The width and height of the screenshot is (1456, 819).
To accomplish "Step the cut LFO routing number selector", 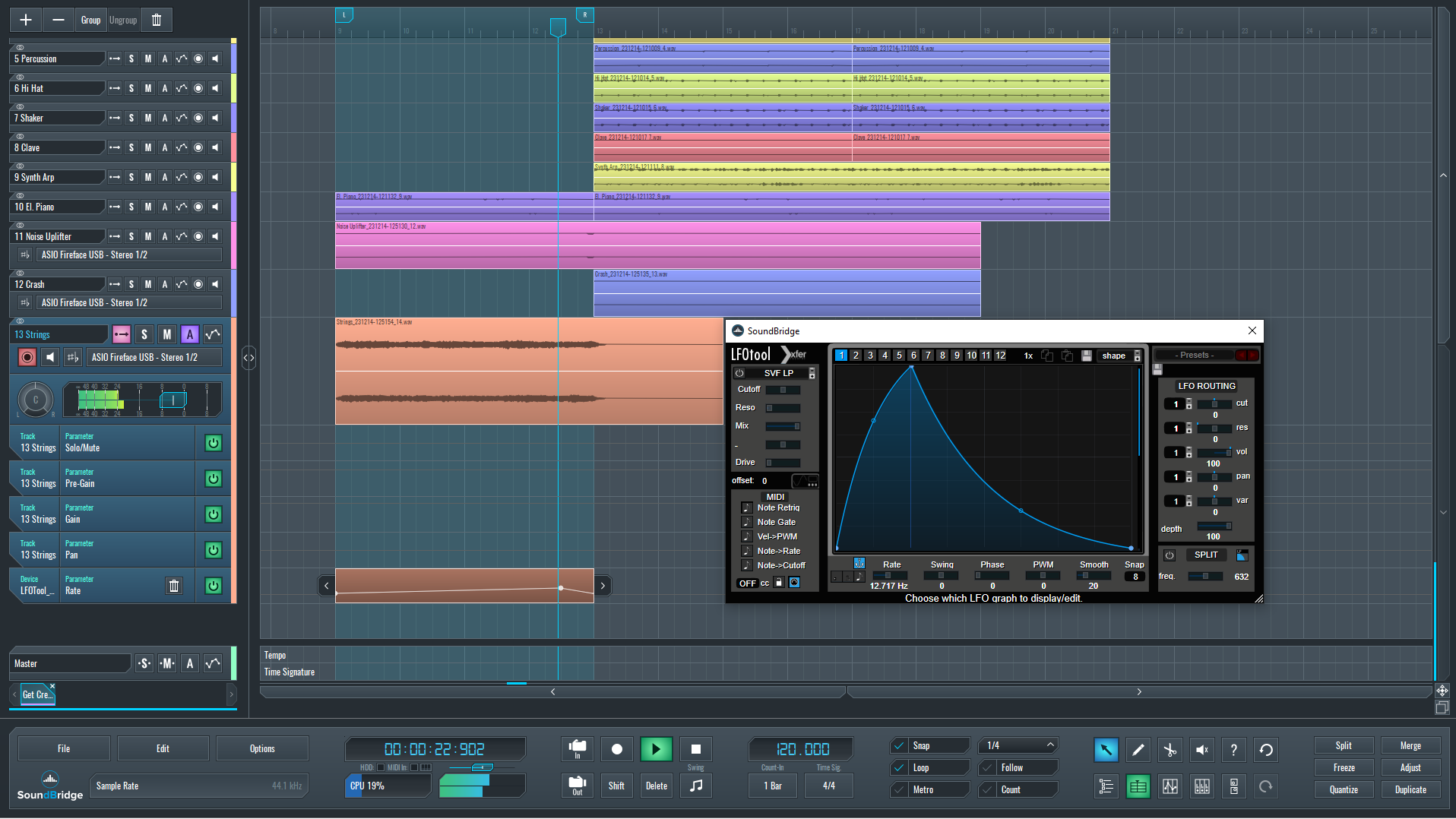I will 1189,404.
